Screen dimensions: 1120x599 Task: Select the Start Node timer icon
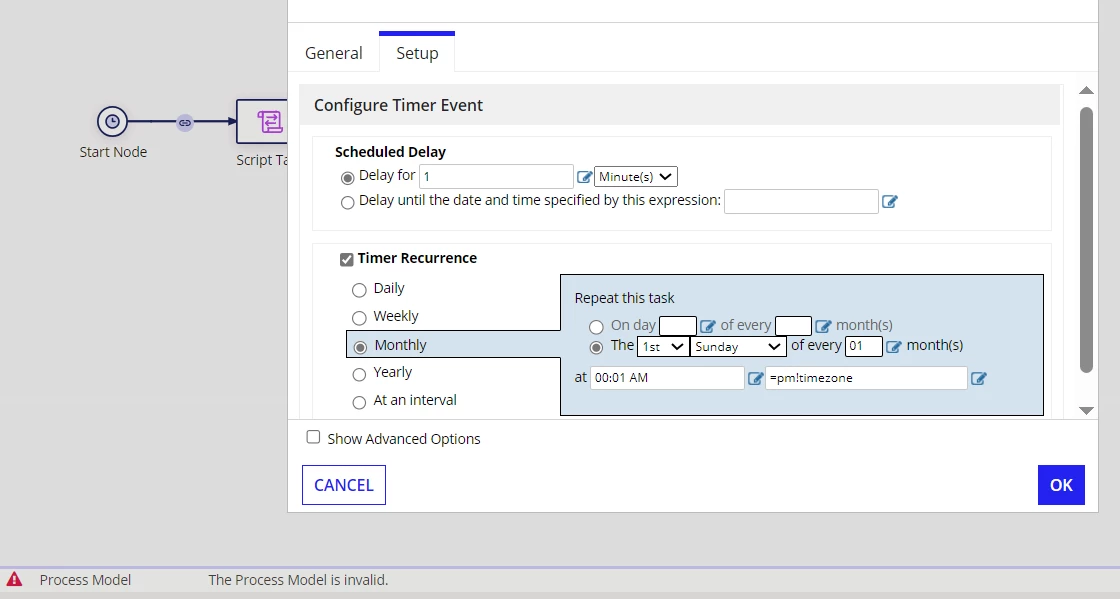coord(112,121)
